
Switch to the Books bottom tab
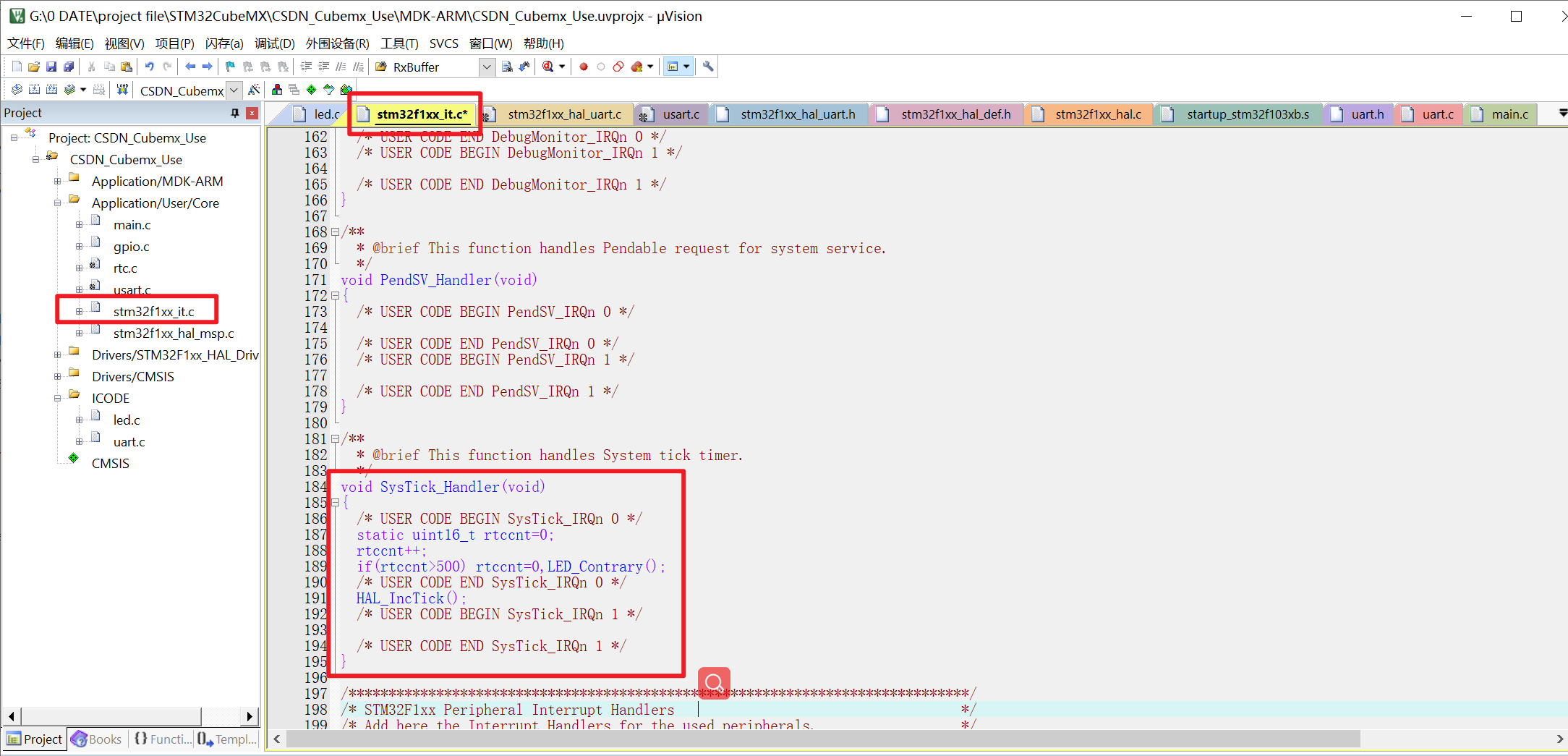(x=98, y=739)
